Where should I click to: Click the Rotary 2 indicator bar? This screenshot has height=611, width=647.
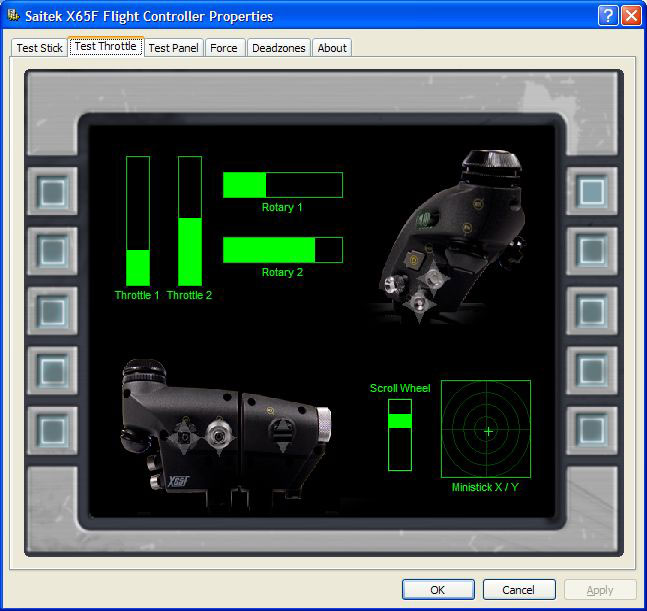[x=283, y=250]
